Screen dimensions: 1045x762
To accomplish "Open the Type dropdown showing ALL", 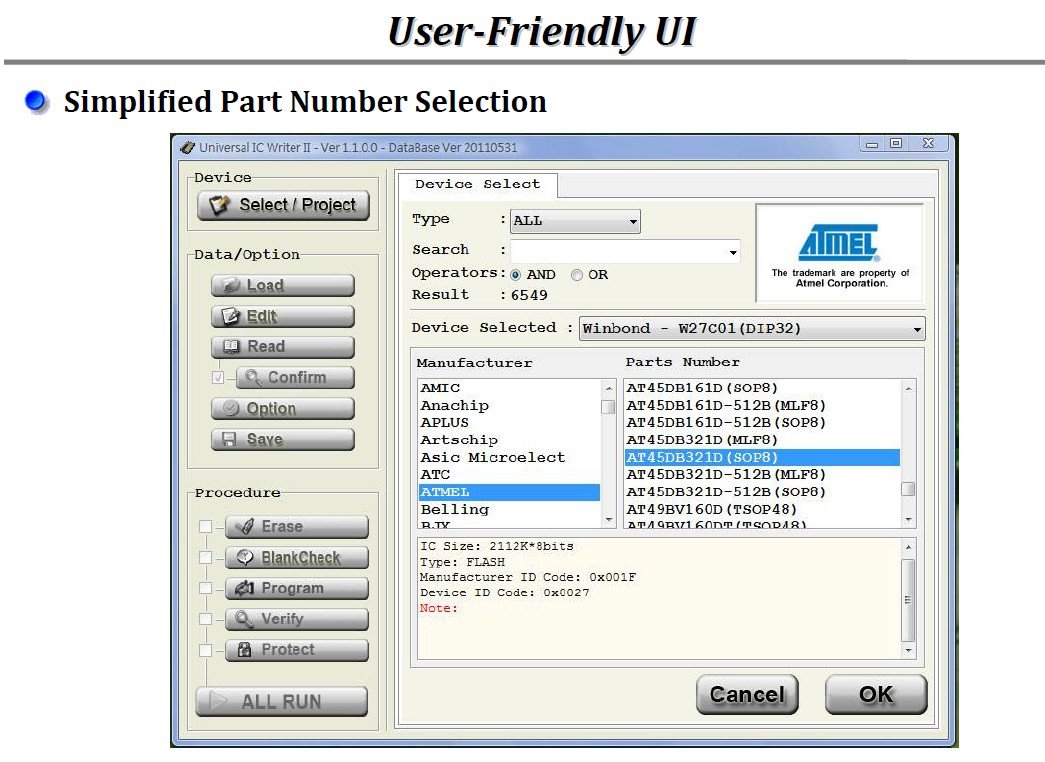I will tap(575, 221).
